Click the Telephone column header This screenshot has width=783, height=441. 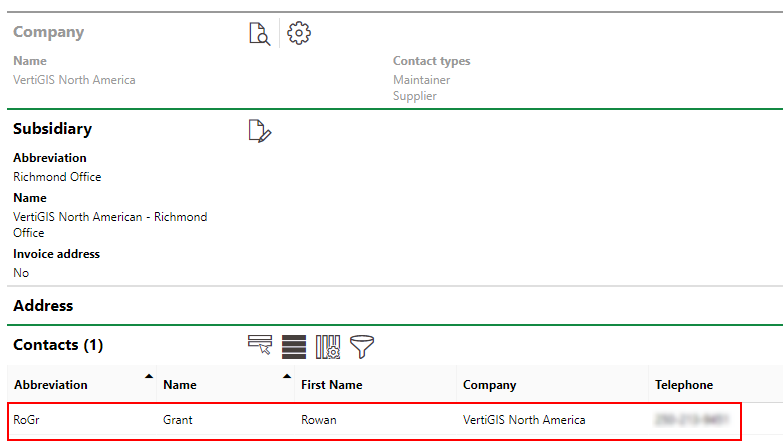[684, 385]
